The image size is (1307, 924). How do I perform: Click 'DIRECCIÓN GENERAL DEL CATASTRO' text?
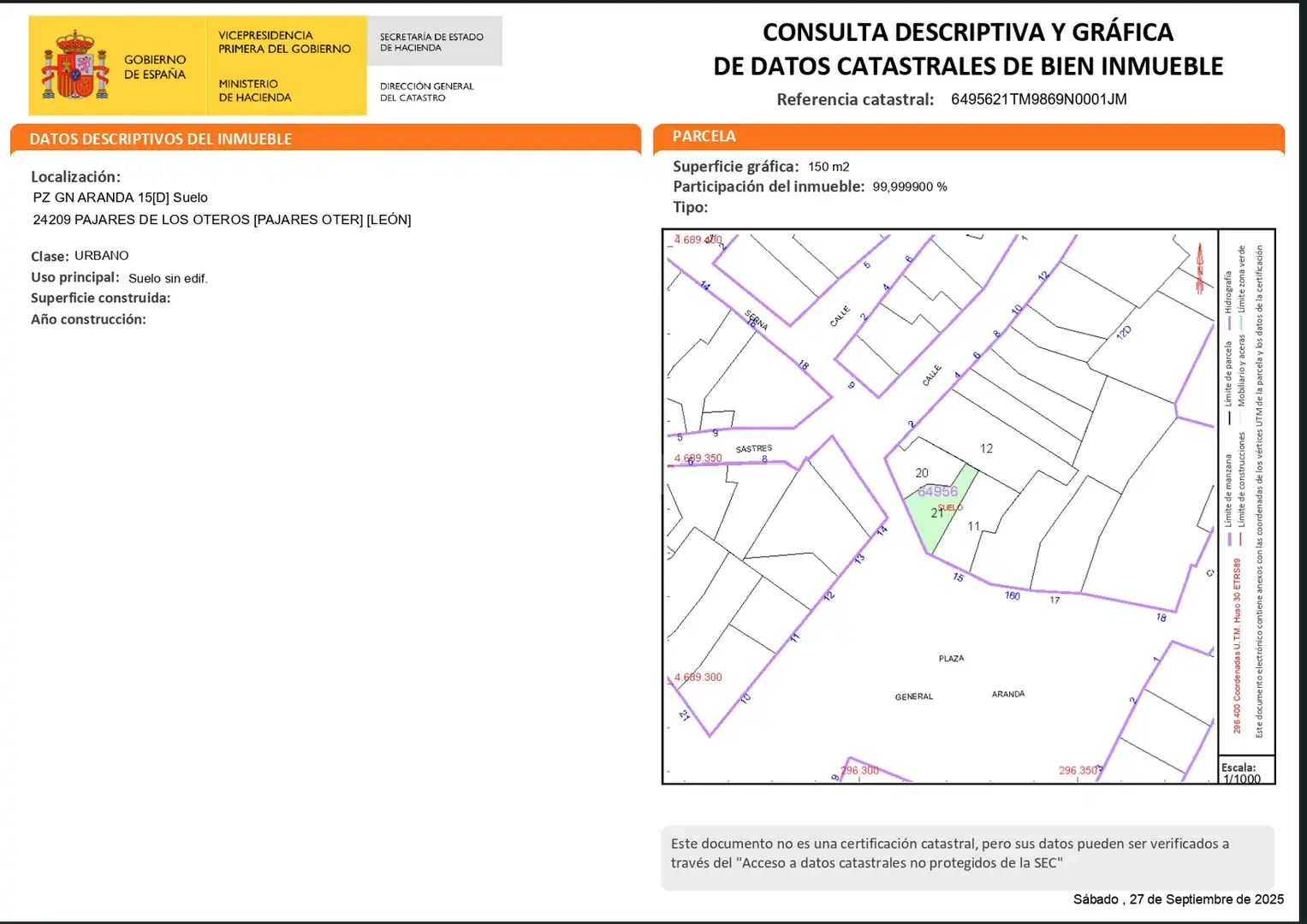tap(426, 92)
